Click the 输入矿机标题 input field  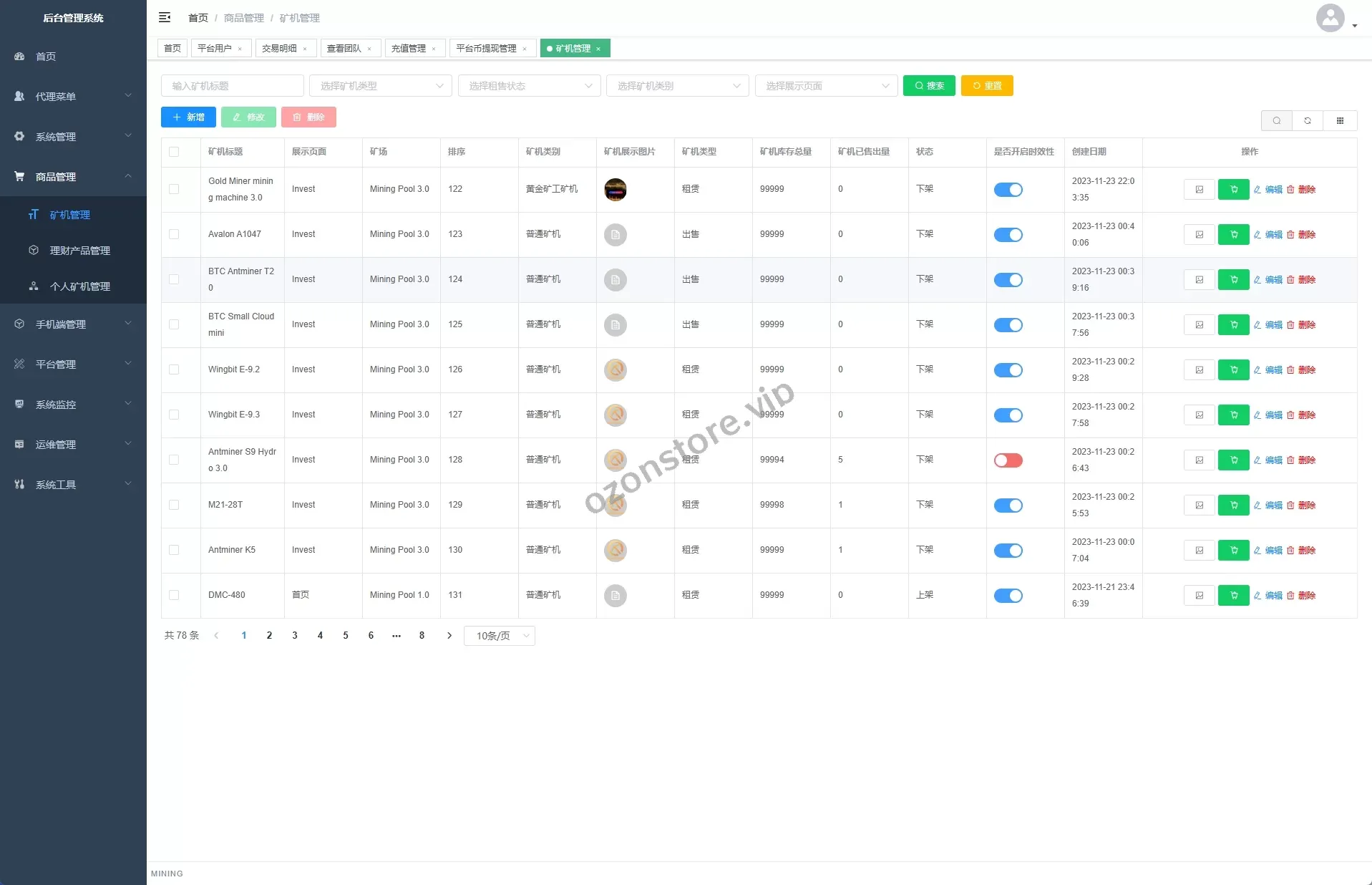[232, 86]
